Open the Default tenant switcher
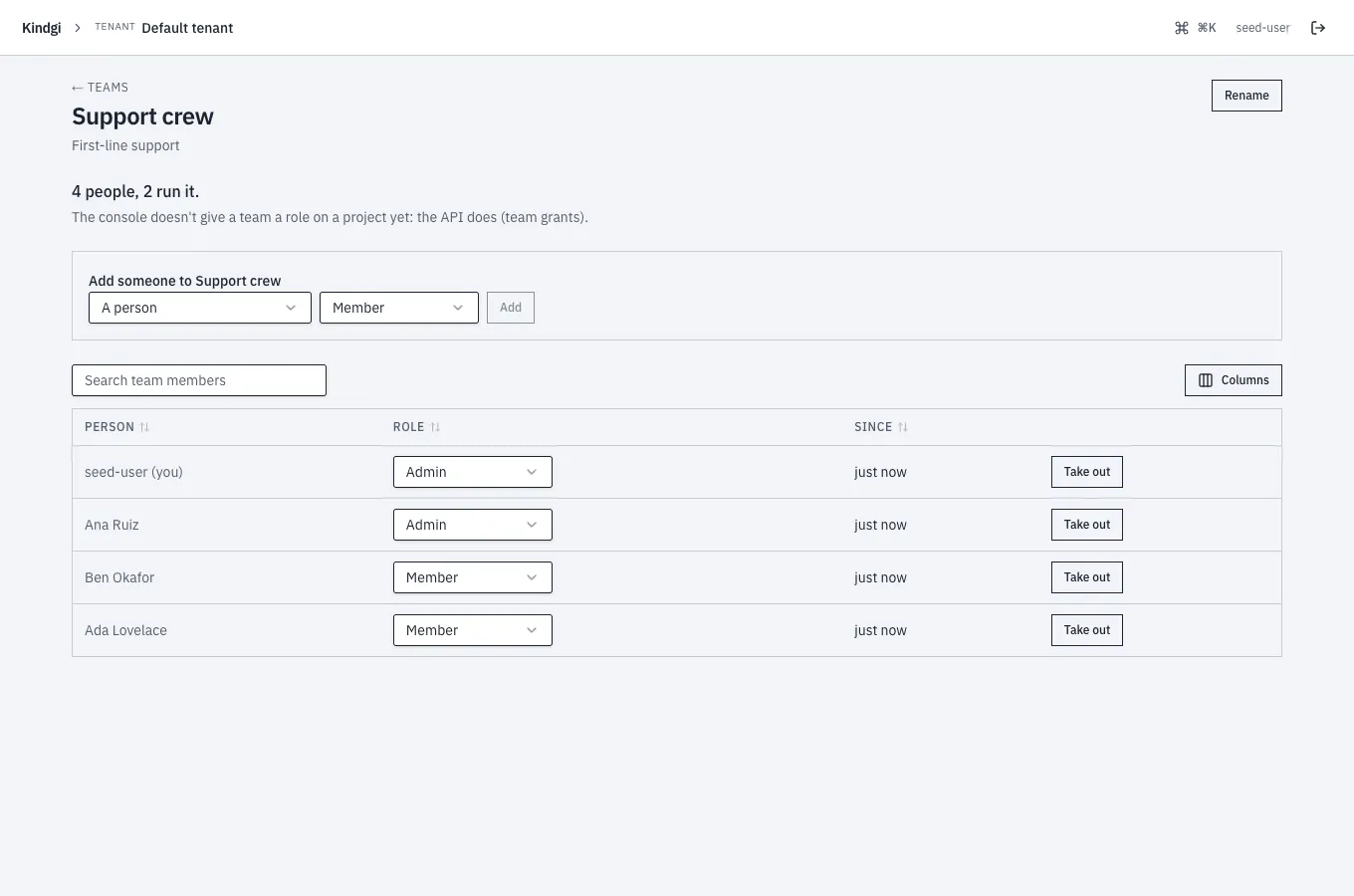This screenshot has width=1354, height=896. pos(164,28)
